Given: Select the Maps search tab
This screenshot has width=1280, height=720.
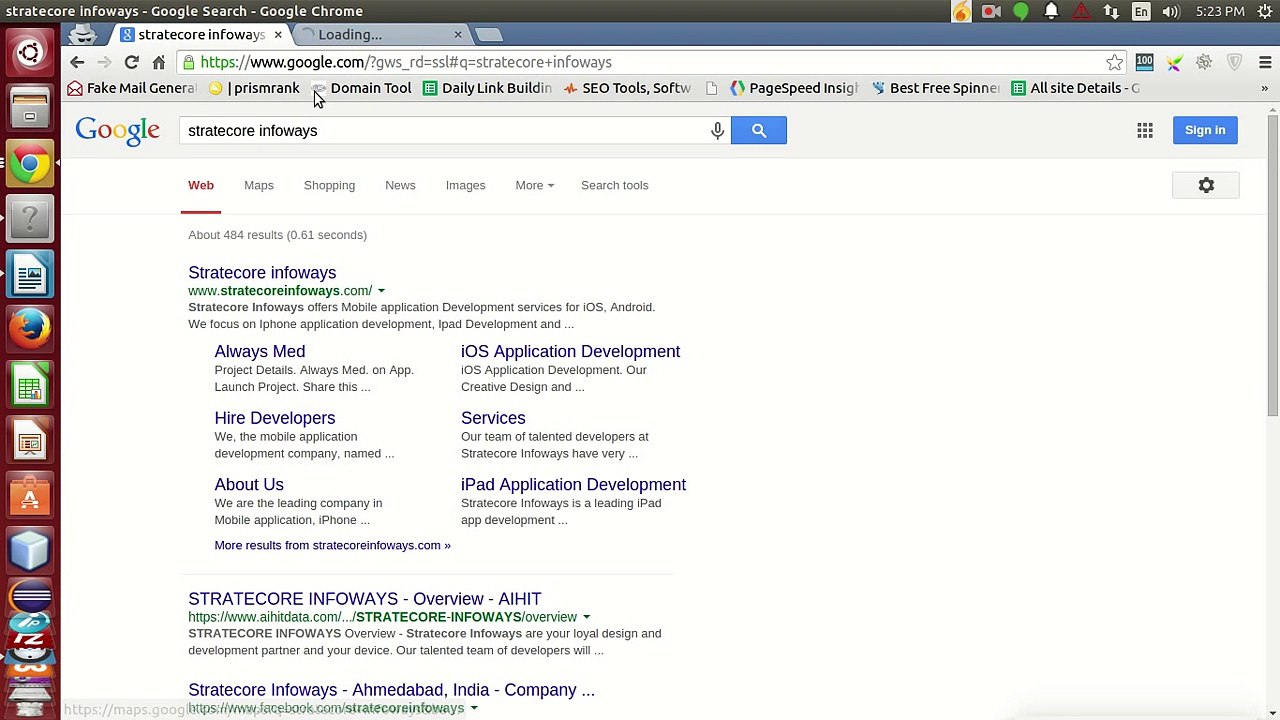Looking at the screenshot, I should (258, 185).
